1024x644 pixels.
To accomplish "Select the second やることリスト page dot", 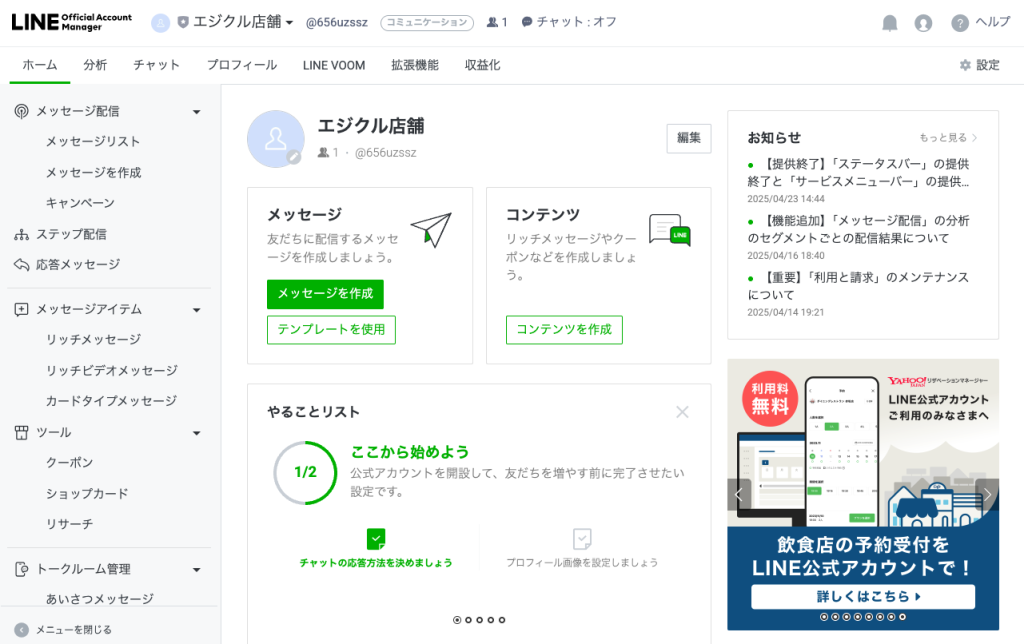I will click(468, 620).
